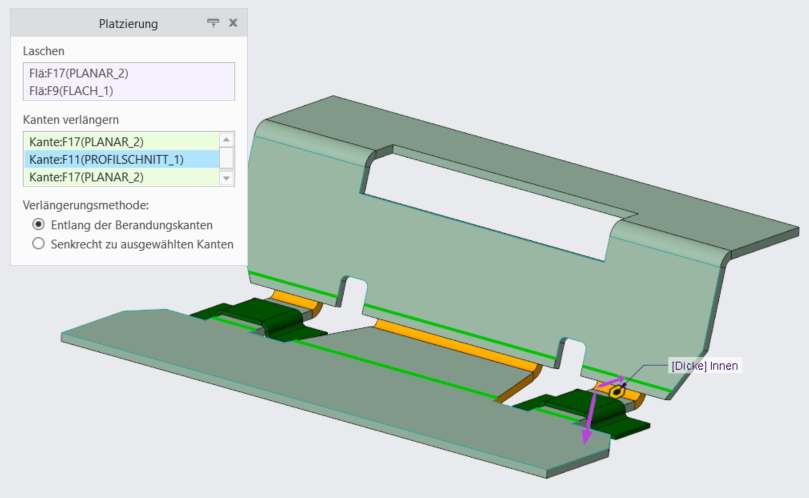Click the Kanten verlängern list scroll-up arrow
809x498 pixels.
tap(226, 140)
